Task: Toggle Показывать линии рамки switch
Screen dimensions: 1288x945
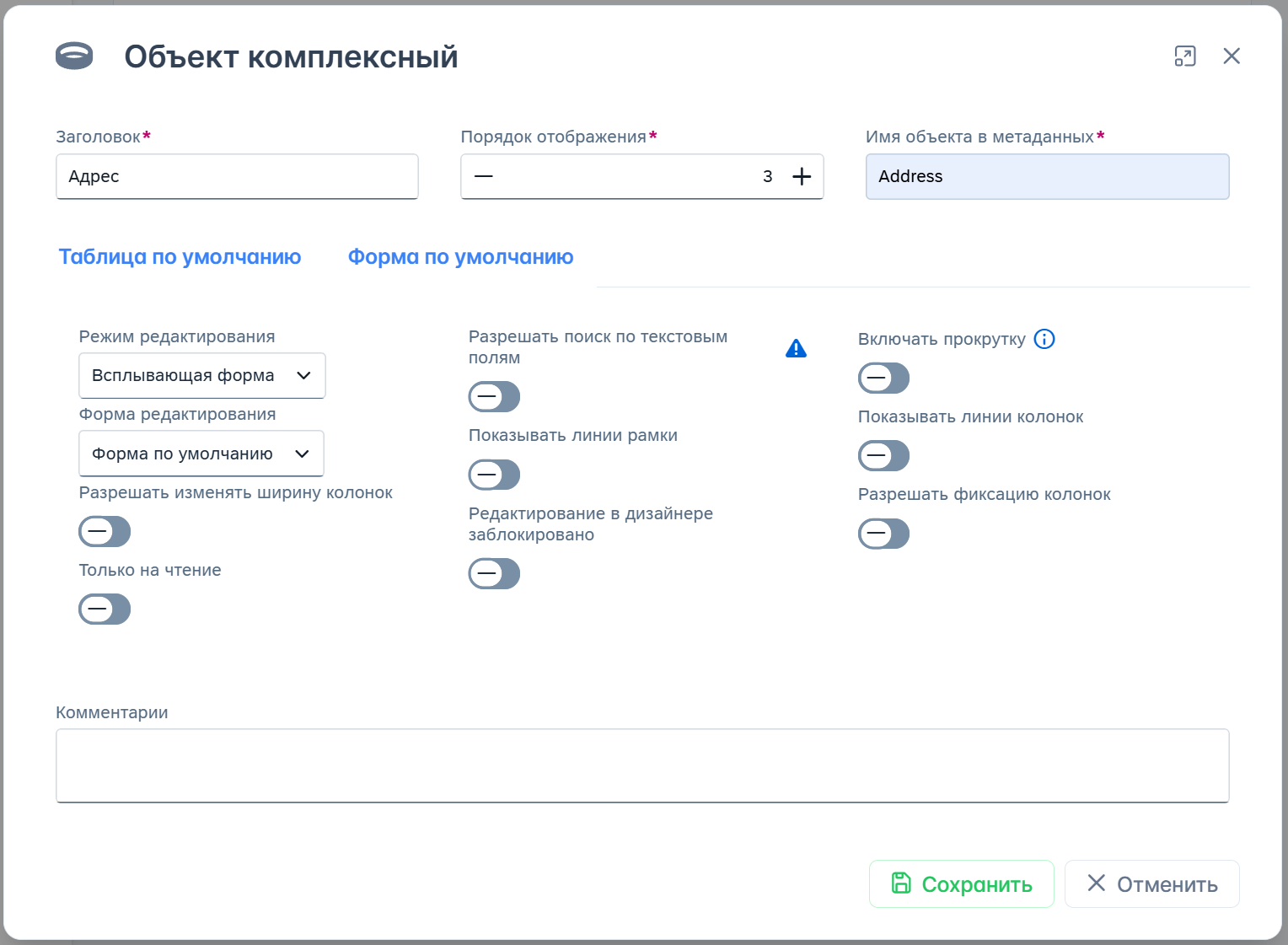Action: coord(494,475)
